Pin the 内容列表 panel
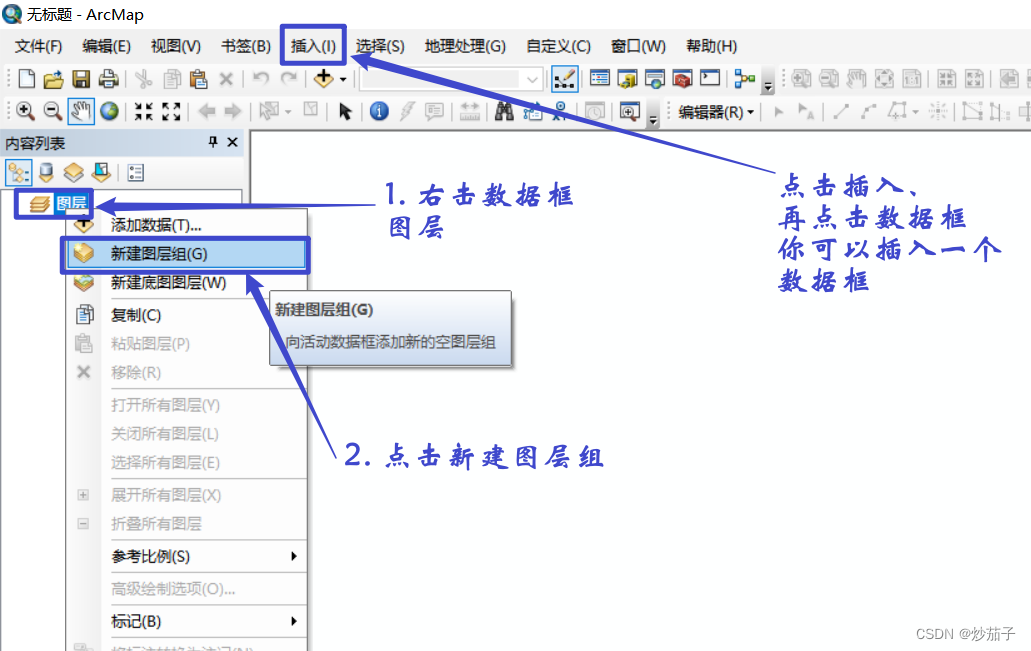1031x651 pixels. (213, 141)
